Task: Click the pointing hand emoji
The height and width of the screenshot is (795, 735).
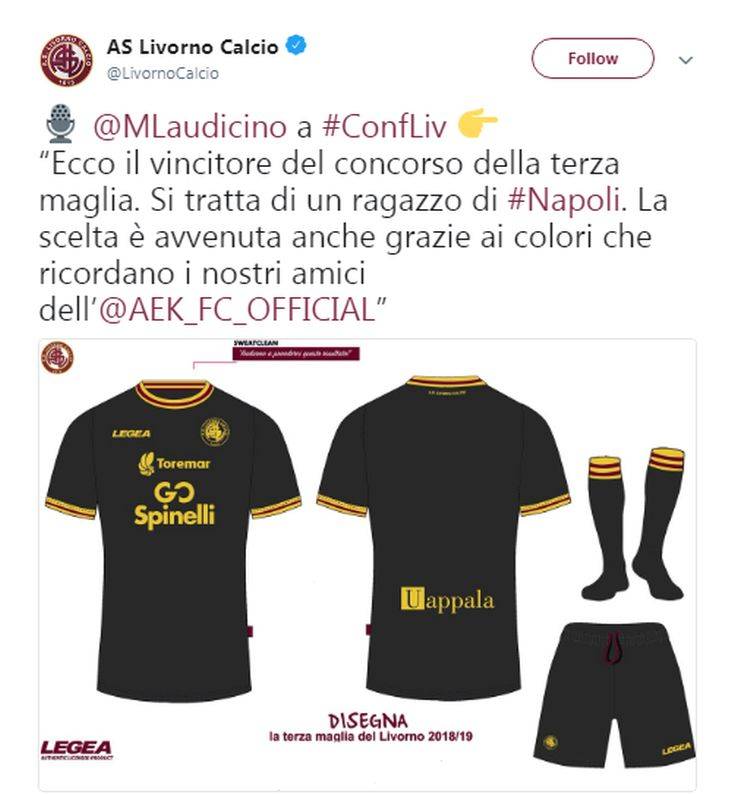Action: tap(477, 122)
